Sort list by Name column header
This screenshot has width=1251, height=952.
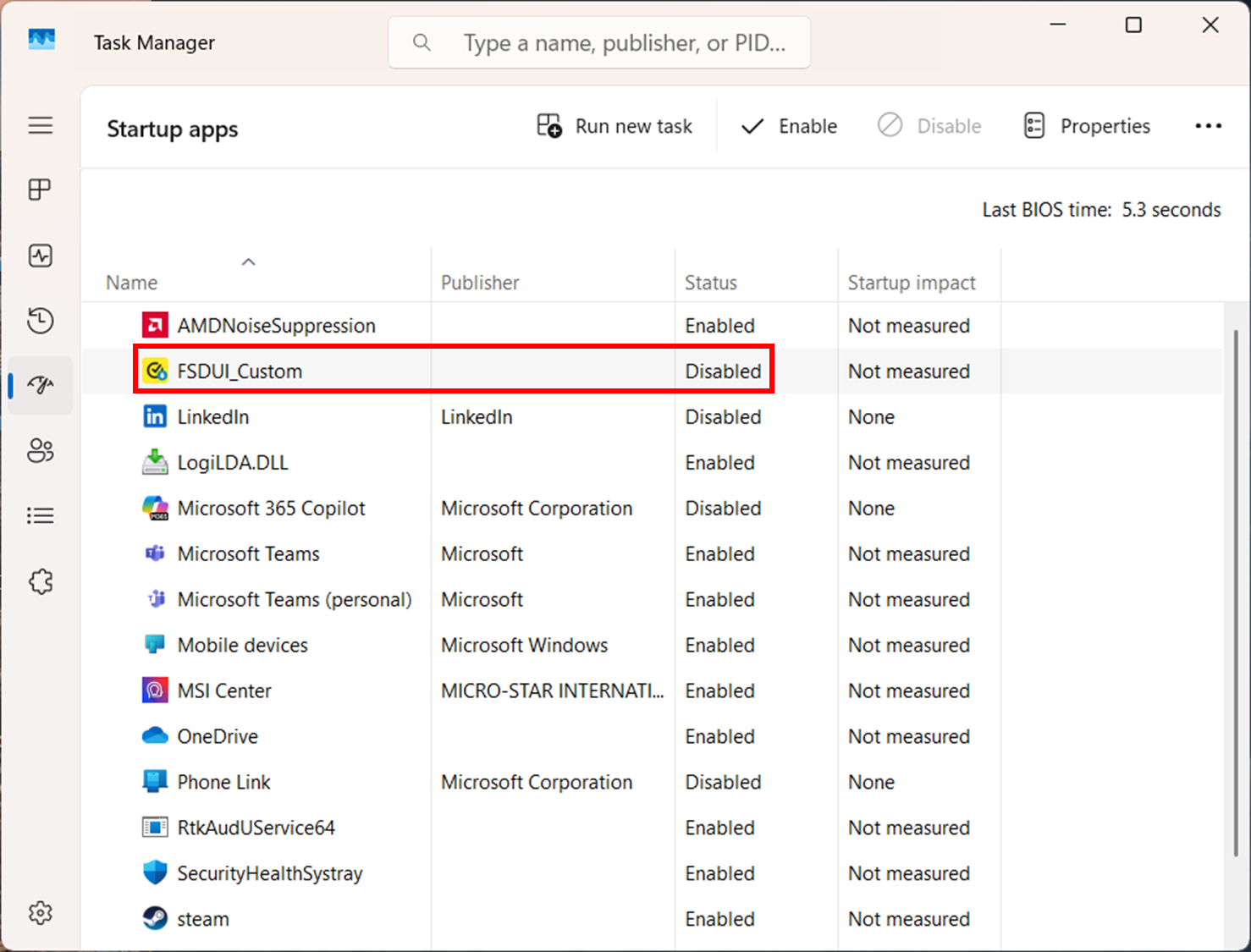(x=132, y=283)
